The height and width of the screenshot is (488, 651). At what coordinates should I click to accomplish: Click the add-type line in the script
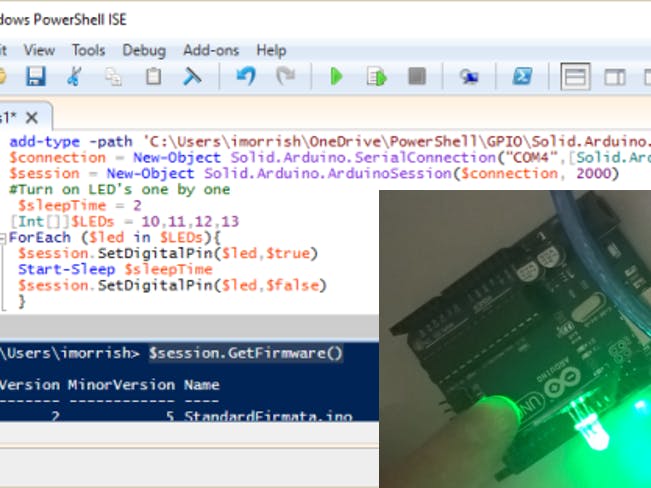click(x=330, y=142)
